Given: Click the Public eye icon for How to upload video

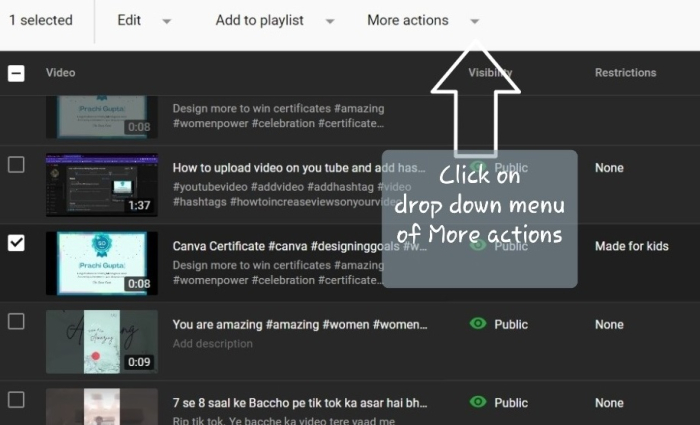Looking at the screenshot, I should coord(478,168).
